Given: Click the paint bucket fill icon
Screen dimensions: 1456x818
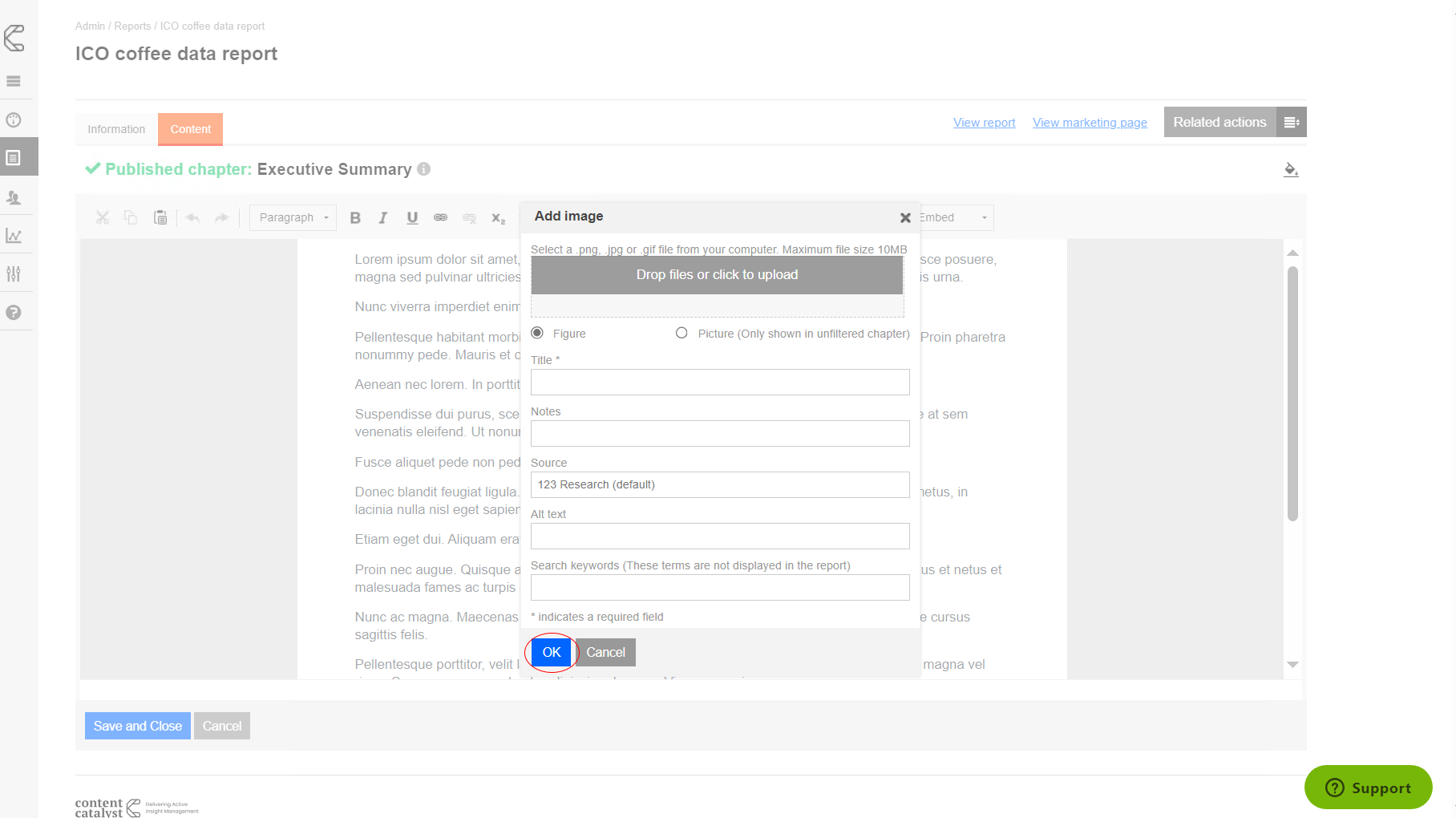Looking at the screenshot, I should coord(1290,169).
